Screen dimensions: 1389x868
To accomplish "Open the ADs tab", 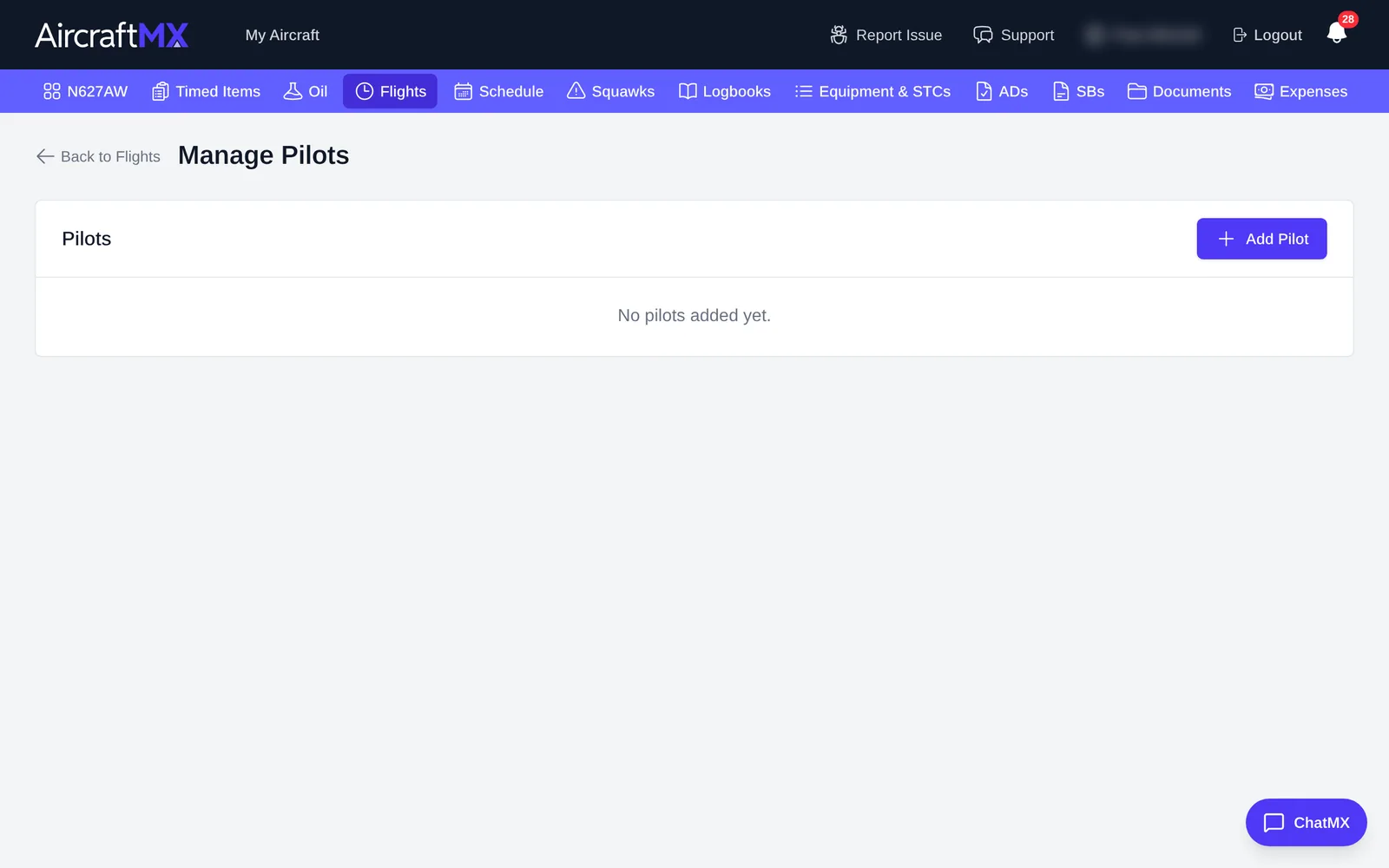I will coord(1002,91).
